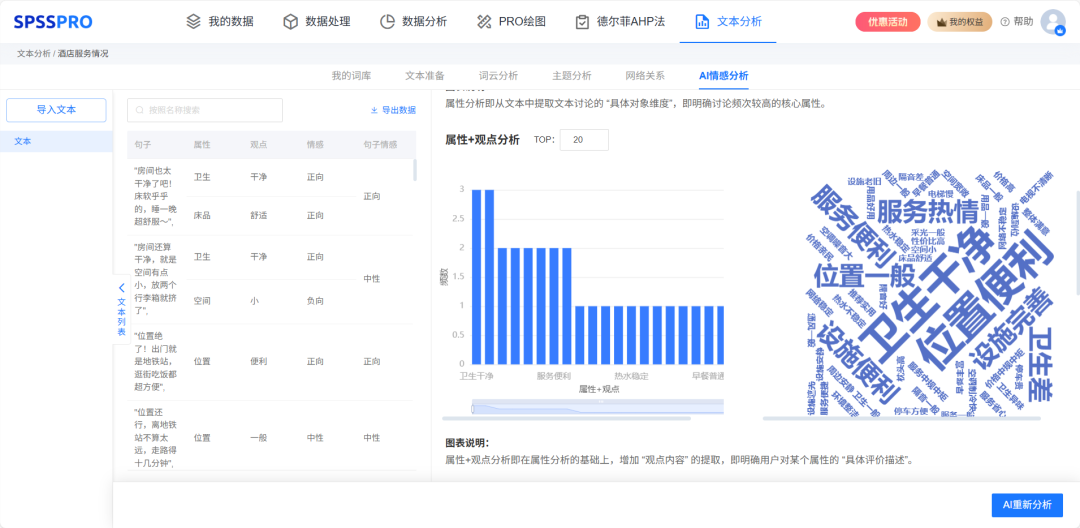Open 帮助 help question mark

click(x=1016, y=22)
